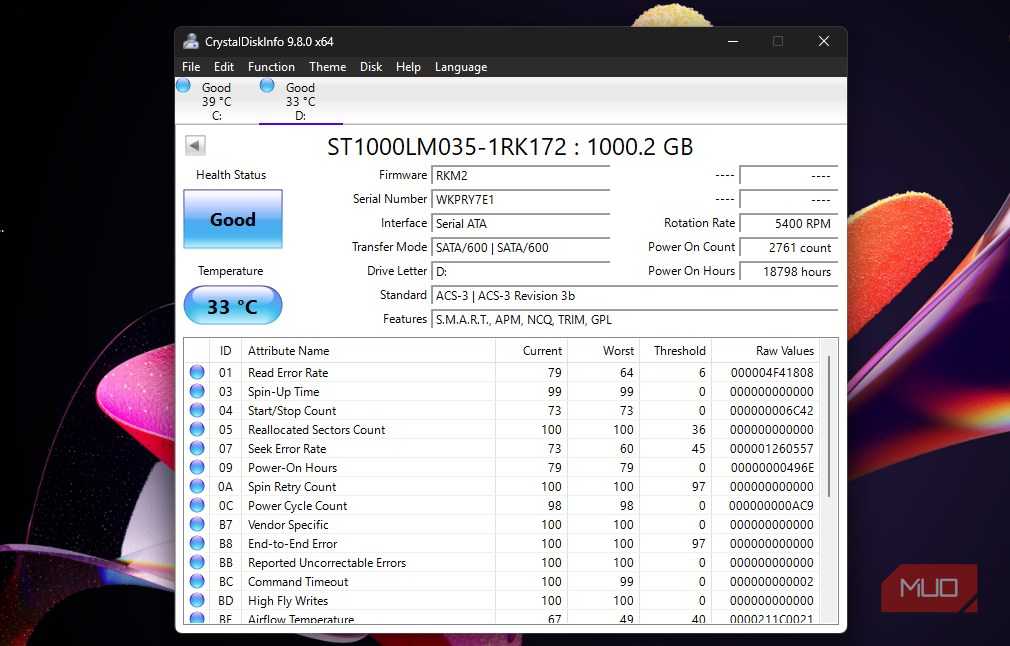Click the Good health status button
1010x646 pixels.
coord(233,219)
